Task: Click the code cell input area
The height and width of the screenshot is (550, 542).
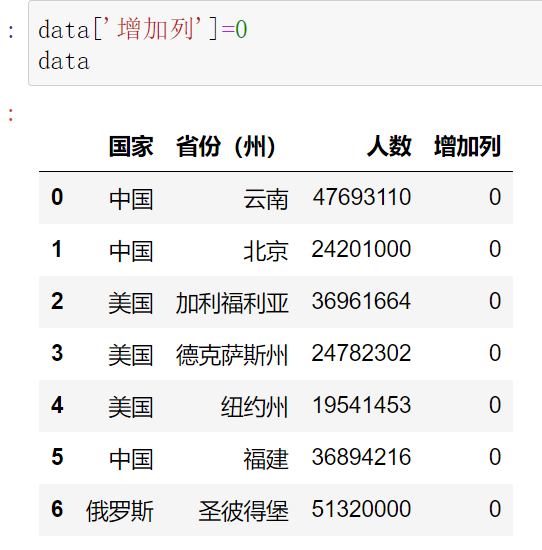Action: [285, 43]
